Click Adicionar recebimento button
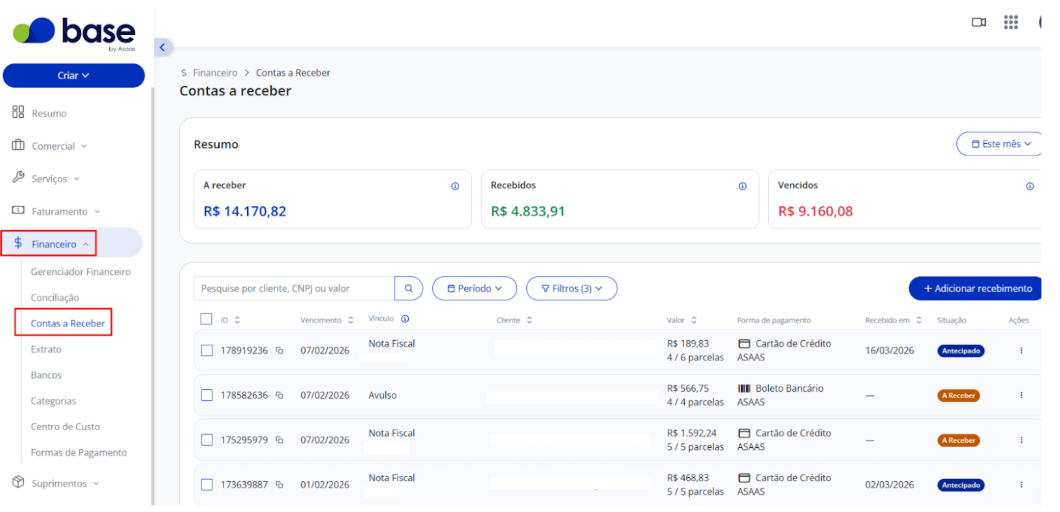The height and width of the screenshot is (512, 1060). click(976, 288)
